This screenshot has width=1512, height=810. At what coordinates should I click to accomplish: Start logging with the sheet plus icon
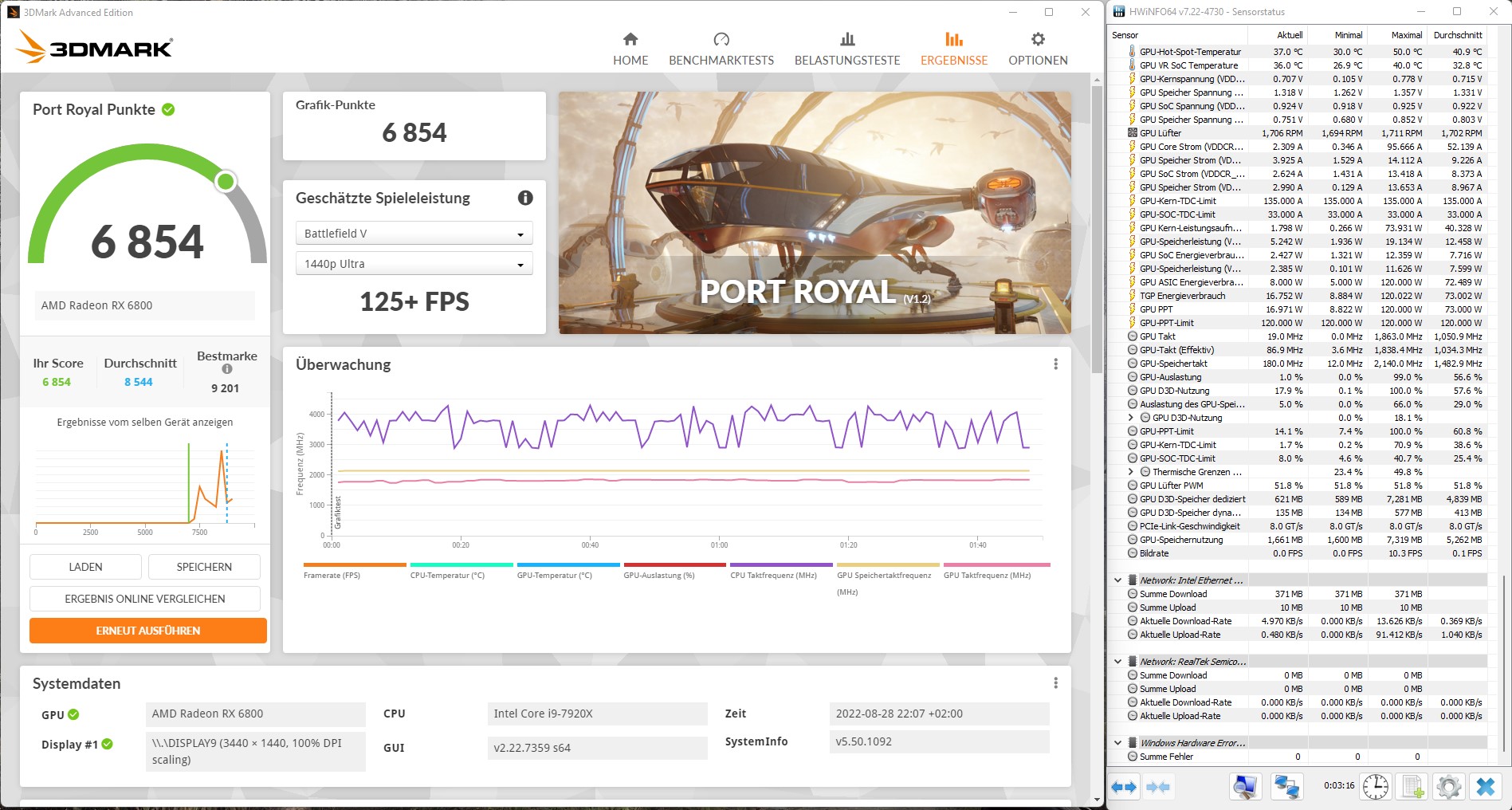1412,787
